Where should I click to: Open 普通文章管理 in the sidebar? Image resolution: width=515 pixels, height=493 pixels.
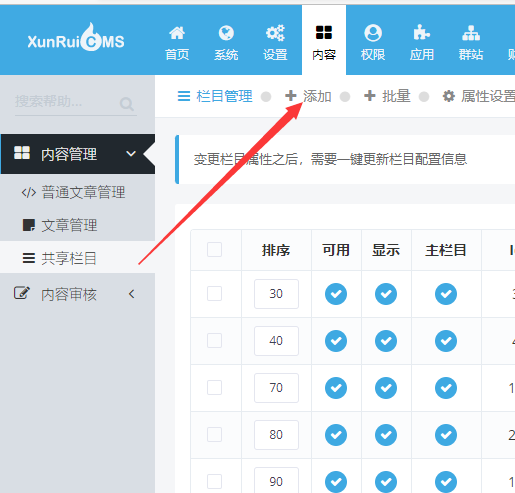pyautogui.click(x=78, y=192)
